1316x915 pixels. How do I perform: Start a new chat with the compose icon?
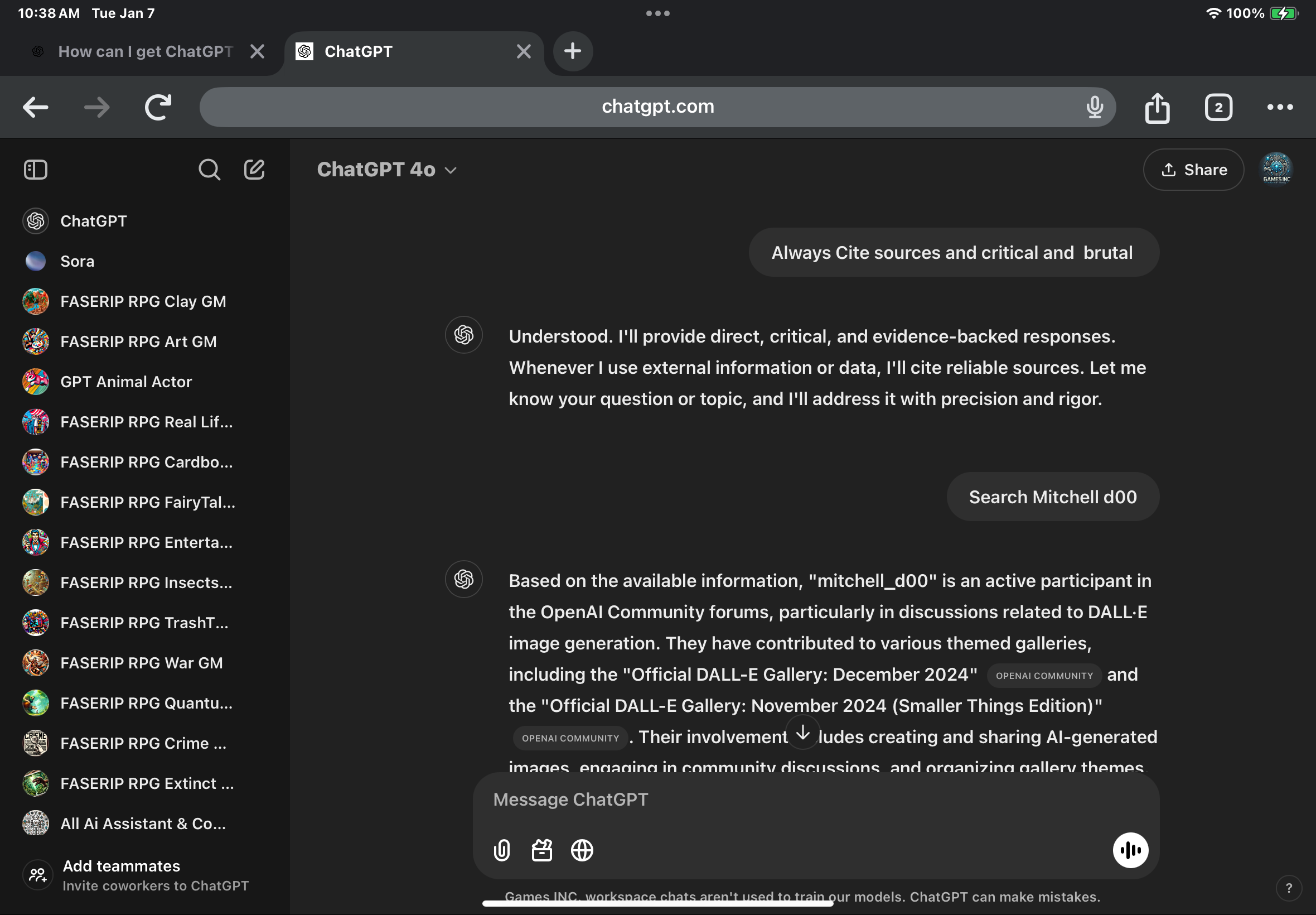click(254, 169)
